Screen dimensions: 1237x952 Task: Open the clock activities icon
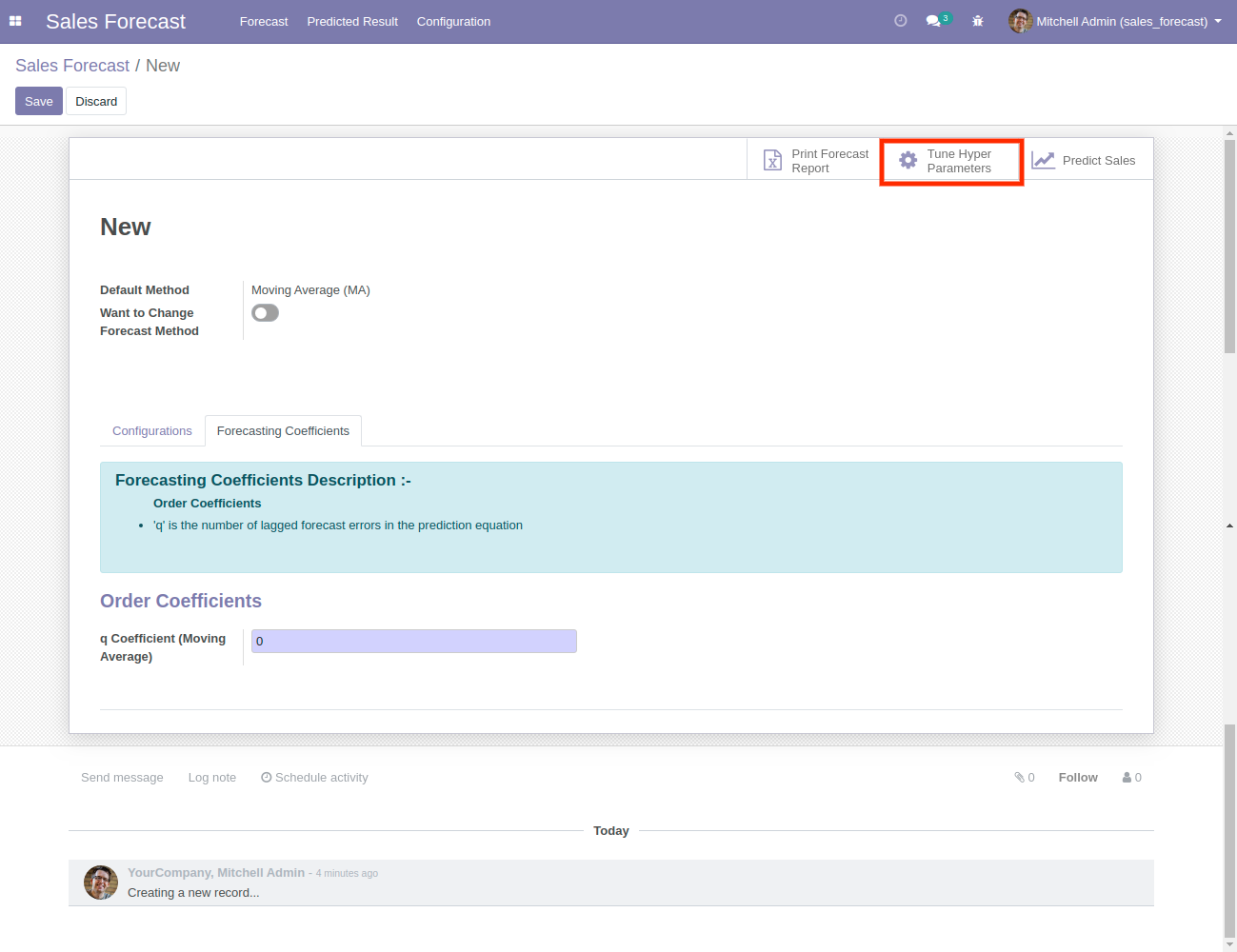tap(900, 21)
